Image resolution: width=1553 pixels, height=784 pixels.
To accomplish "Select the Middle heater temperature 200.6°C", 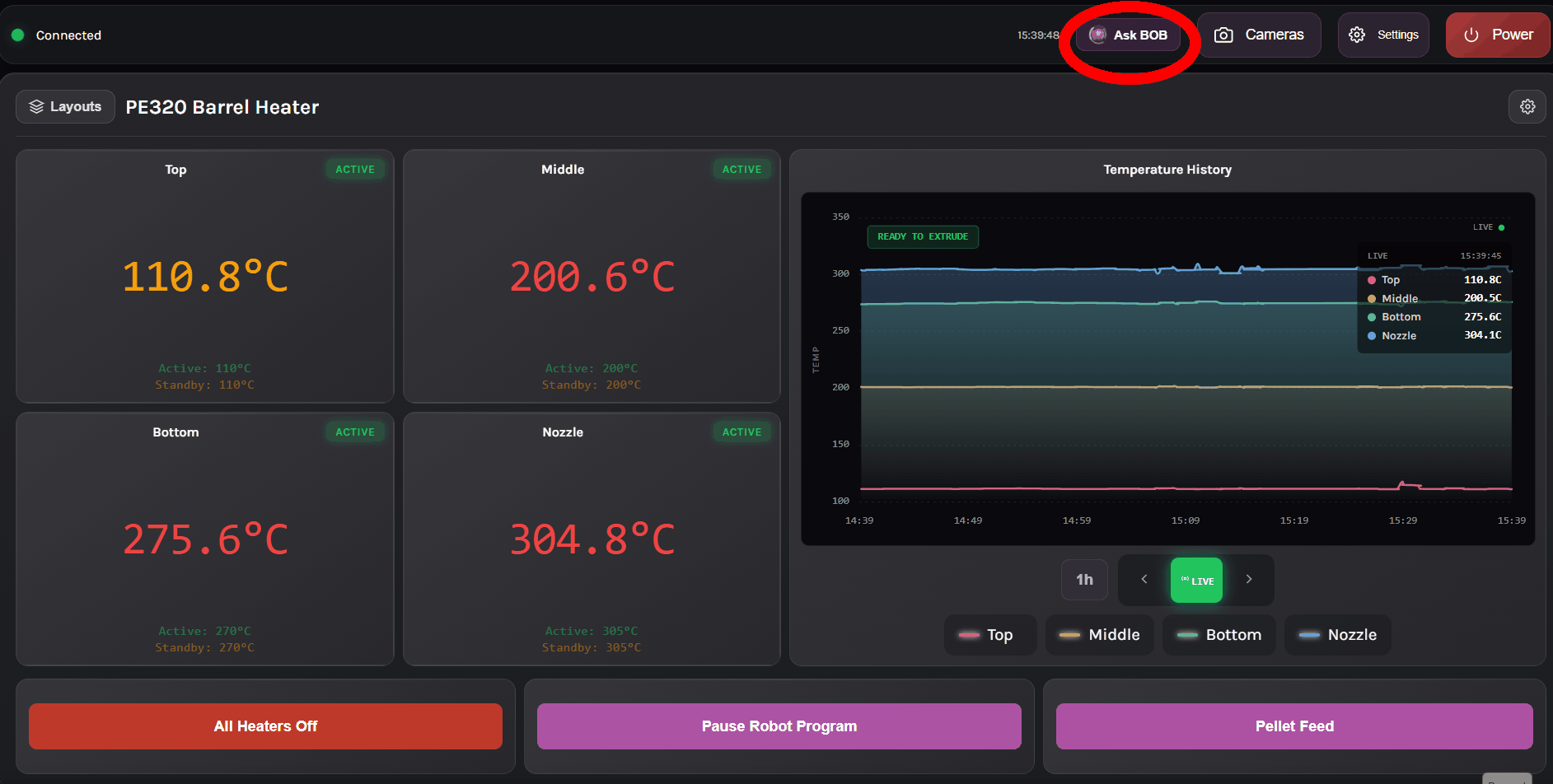I will click(x=592, y=277).
